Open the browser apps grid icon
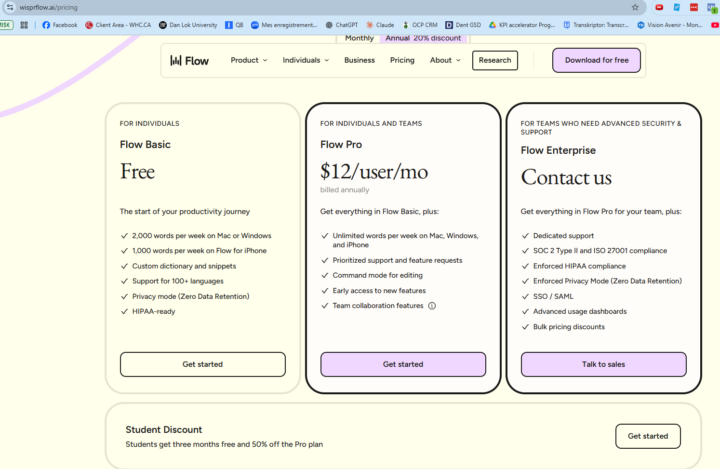This screenshot has width=720, height=469. pyautogui.click(x=24, y=25)
